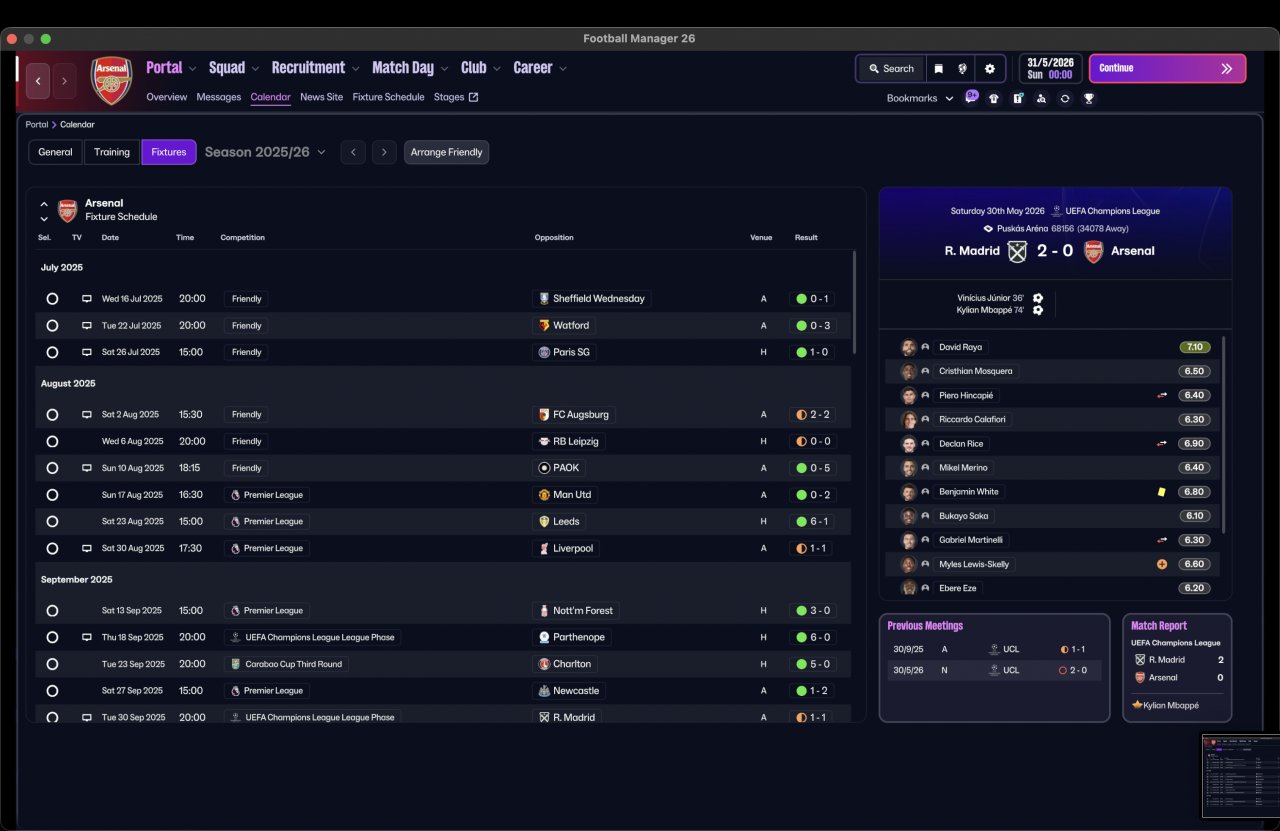Switch to the General calendar view
This screenshot has height=831, width=1280.
tap(56, 152)
